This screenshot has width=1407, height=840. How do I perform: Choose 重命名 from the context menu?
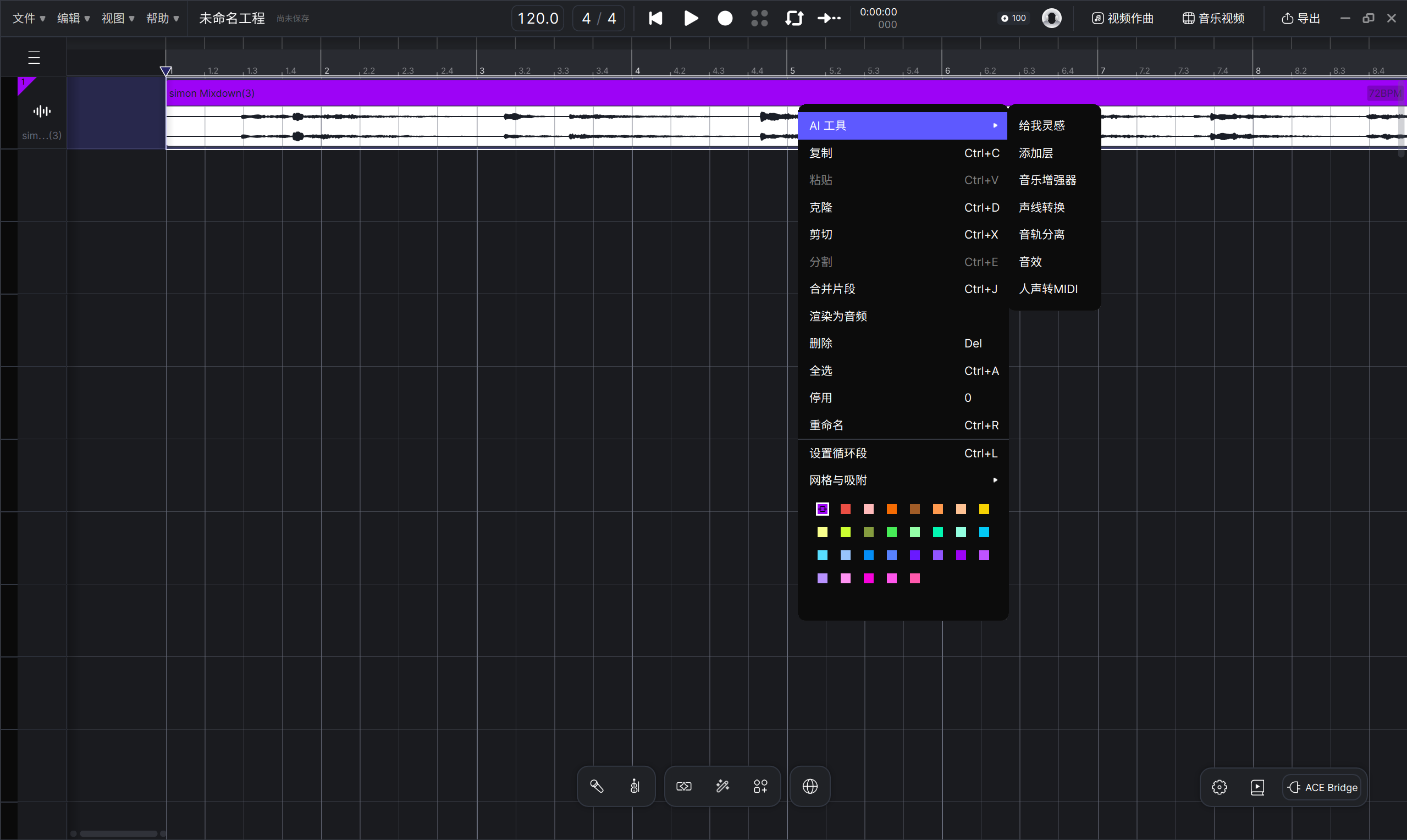pos(903,425)
